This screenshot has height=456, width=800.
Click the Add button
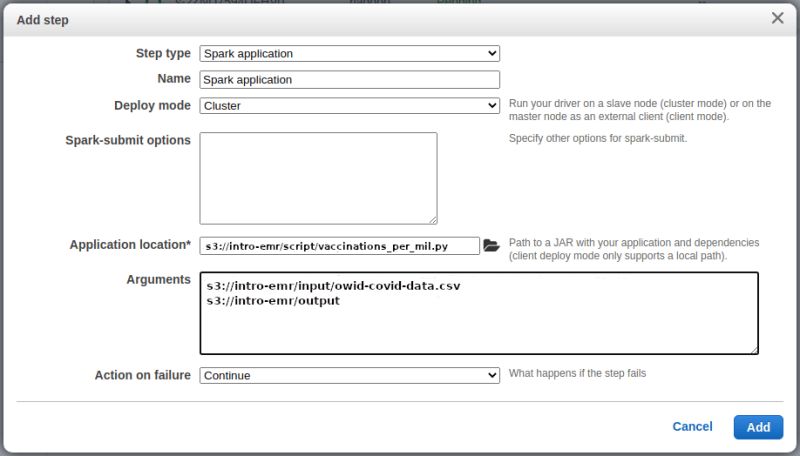click(758, 427)
